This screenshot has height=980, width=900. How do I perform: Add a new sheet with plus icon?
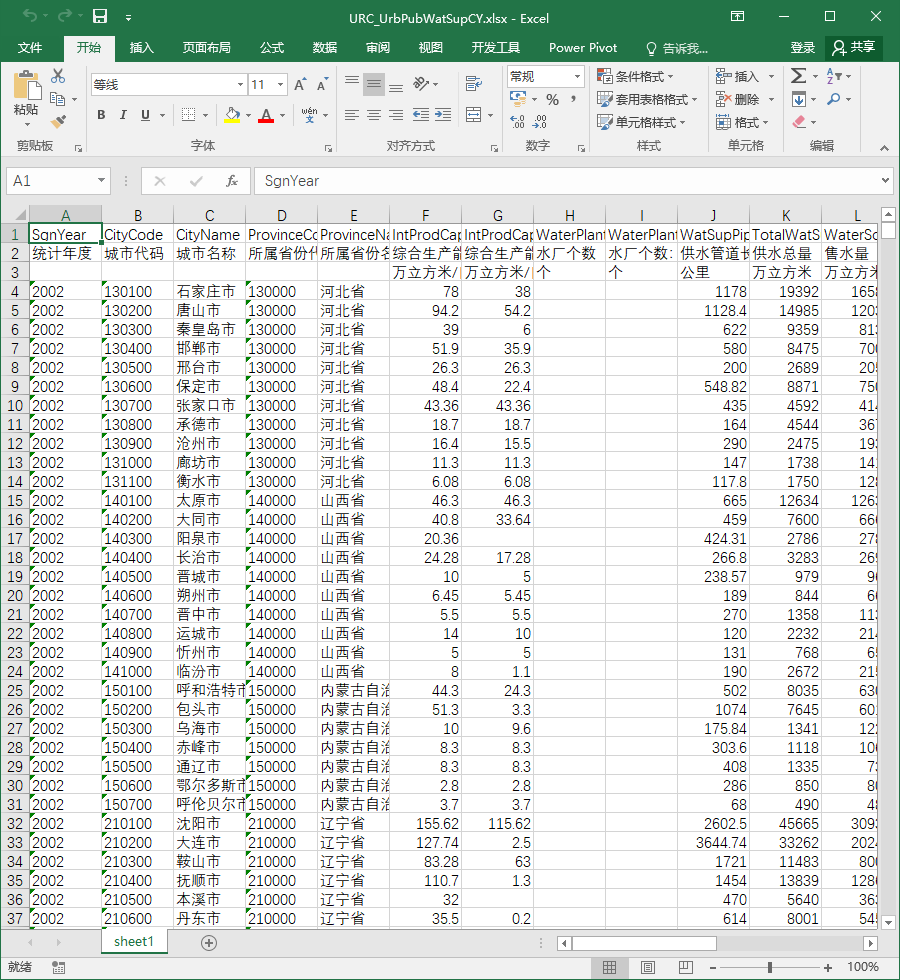click(209, 942)
